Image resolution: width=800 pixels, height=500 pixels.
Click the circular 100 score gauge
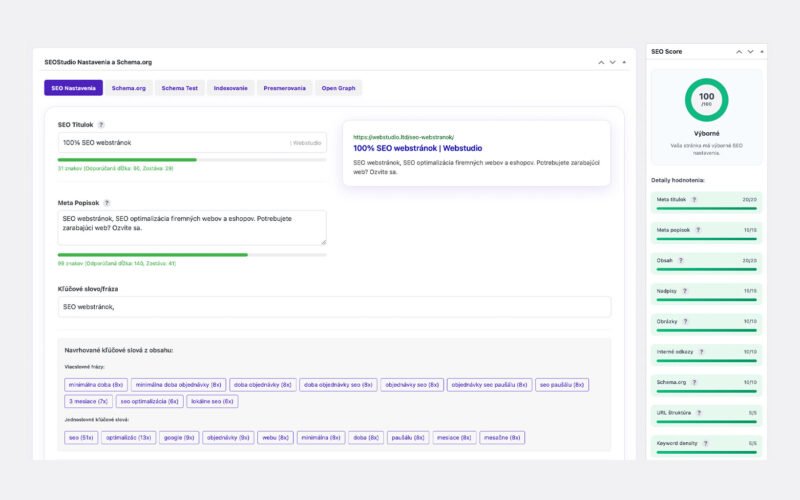point(706,99)
